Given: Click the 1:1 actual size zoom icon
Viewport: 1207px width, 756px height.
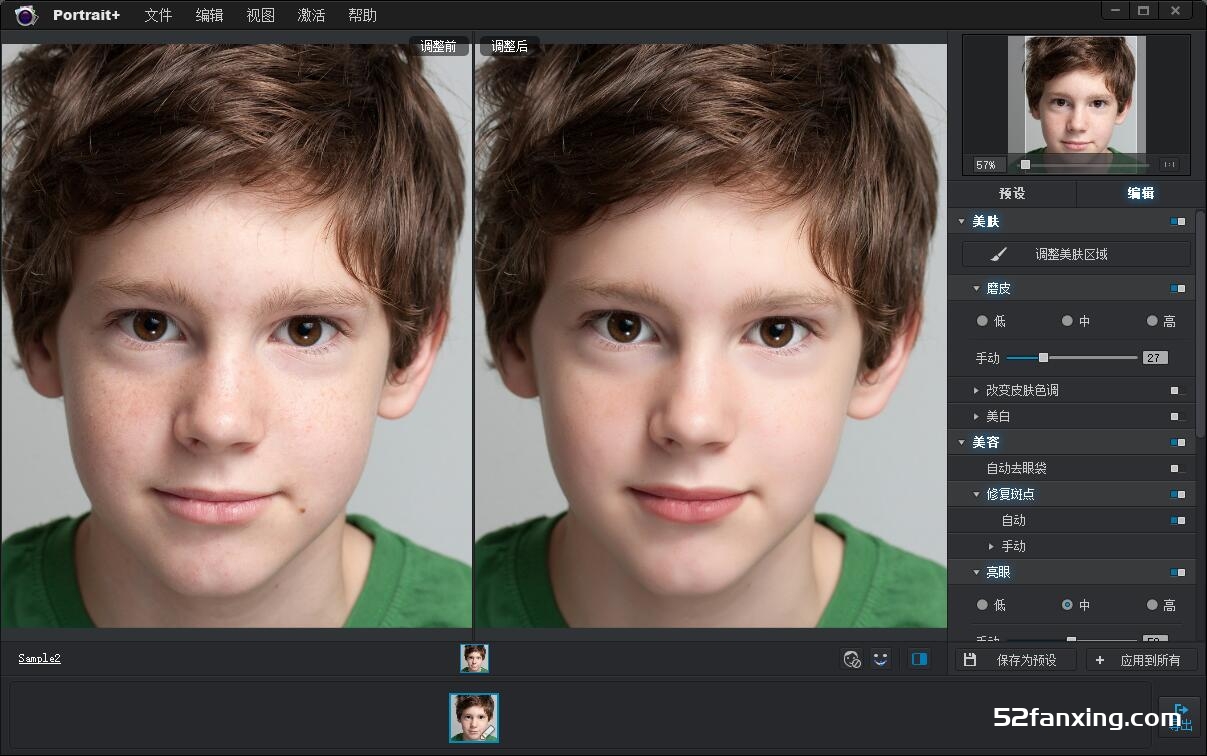Looking at the screenshot, I should [1168, 165].
